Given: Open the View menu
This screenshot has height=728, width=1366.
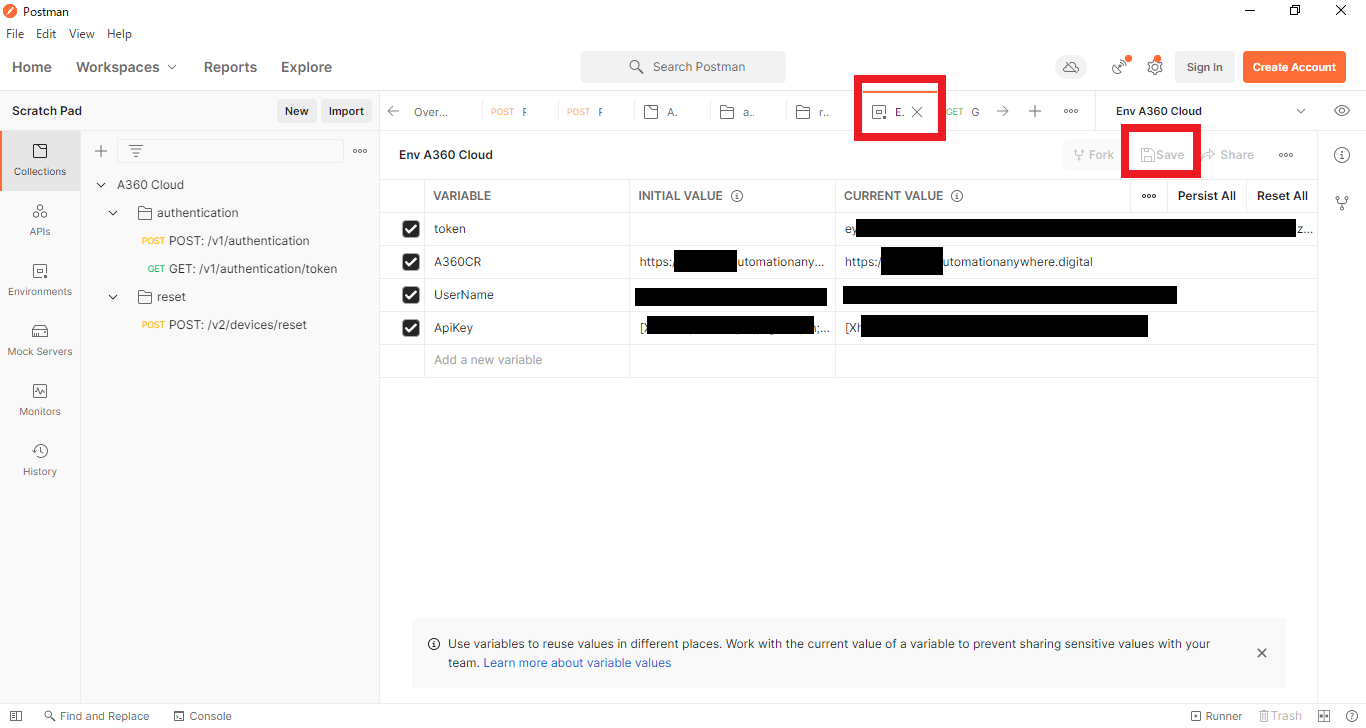Looking at the screenshot, I should (82, 34).
